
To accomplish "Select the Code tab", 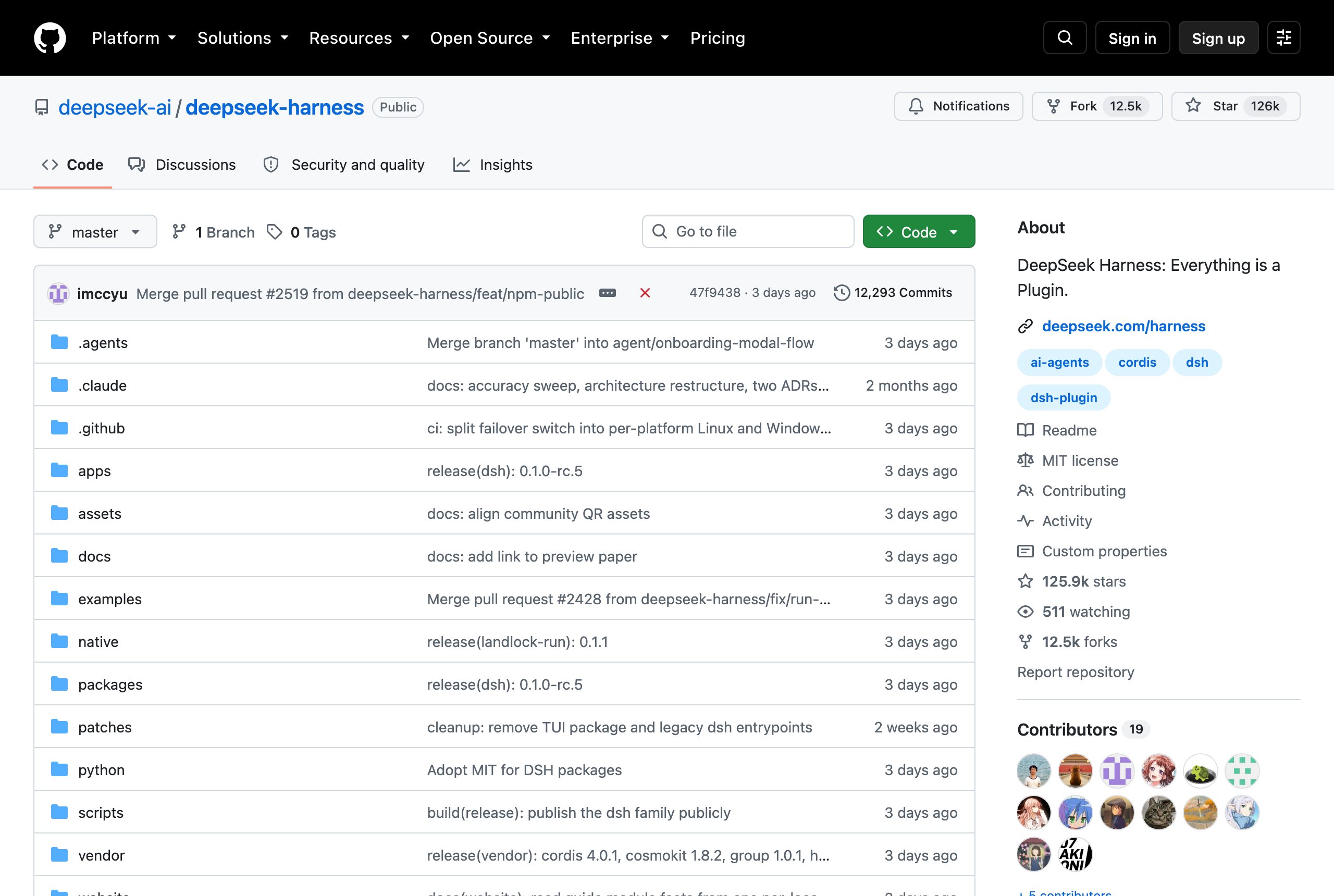I will click(x=72, y=165).
